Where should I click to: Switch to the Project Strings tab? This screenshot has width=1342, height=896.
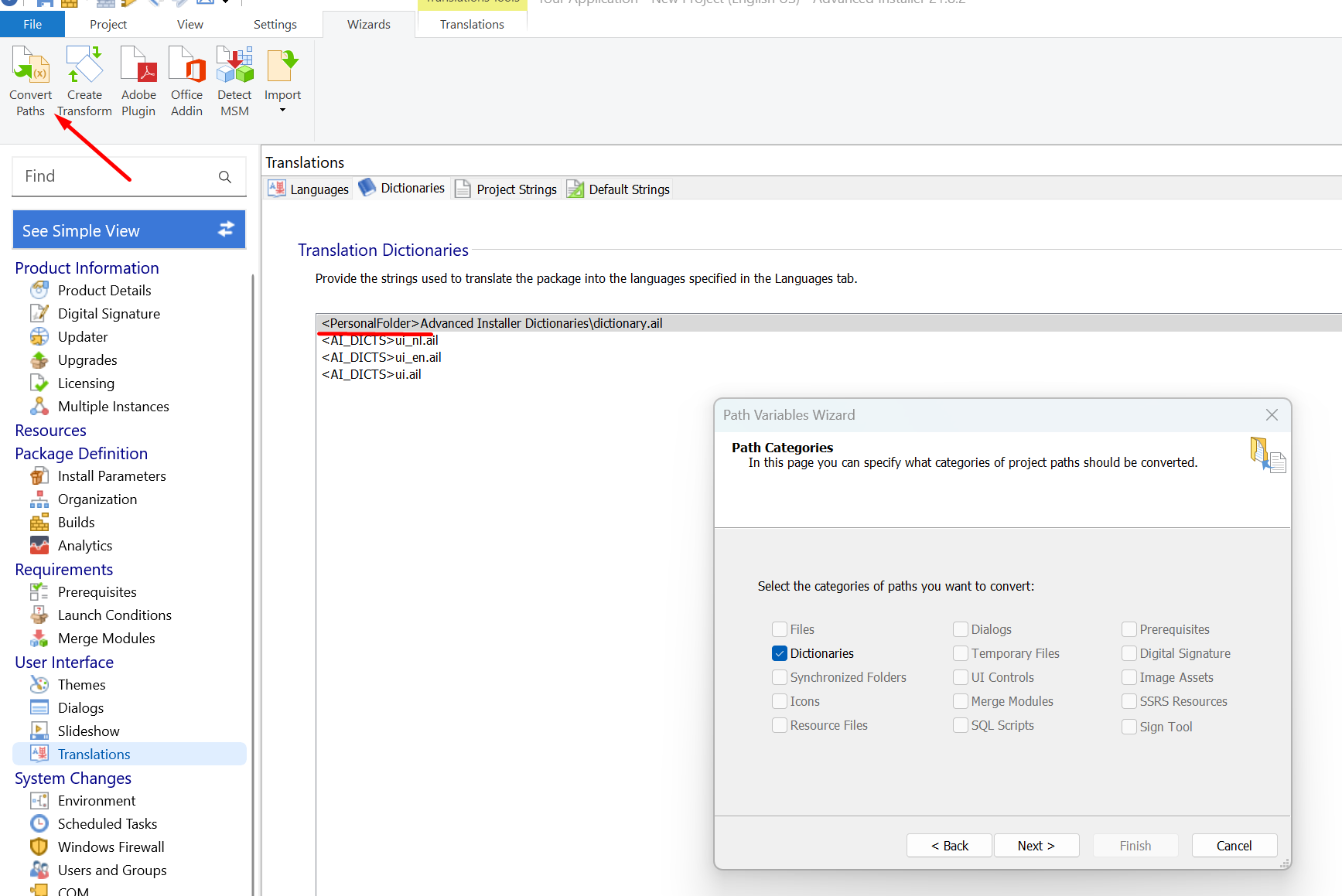coord(507,189)
